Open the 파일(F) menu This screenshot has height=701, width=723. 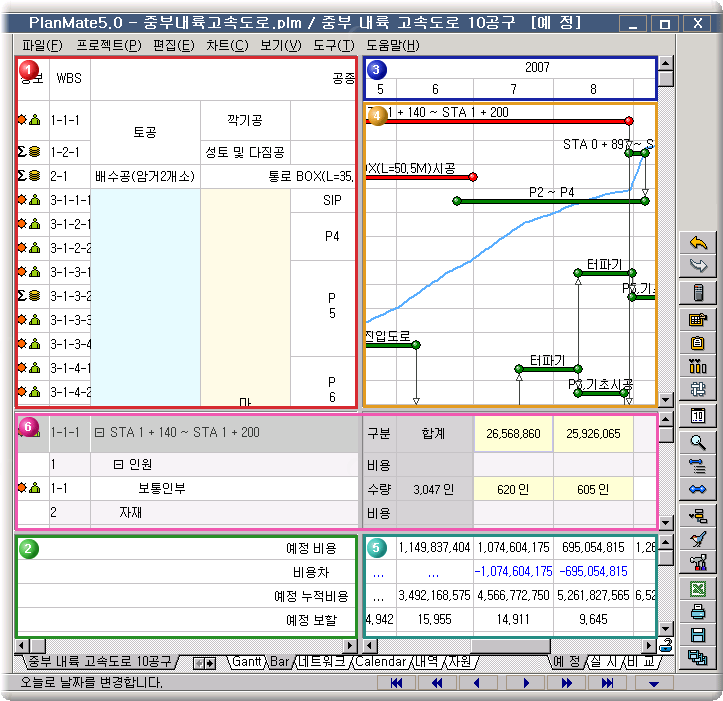pos(41,45)
